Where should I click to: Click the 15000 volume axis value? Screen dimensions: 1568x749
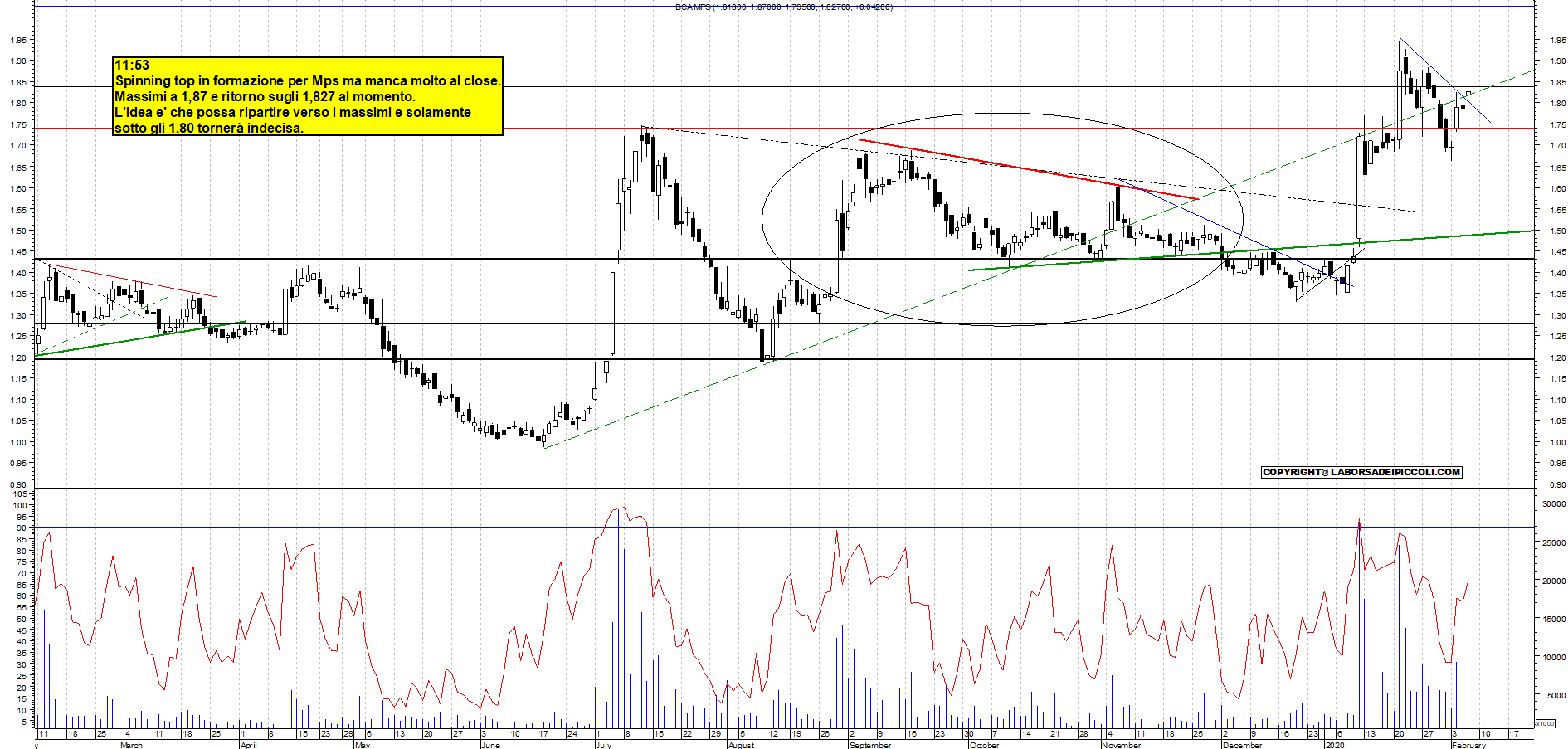[1553, 619]
